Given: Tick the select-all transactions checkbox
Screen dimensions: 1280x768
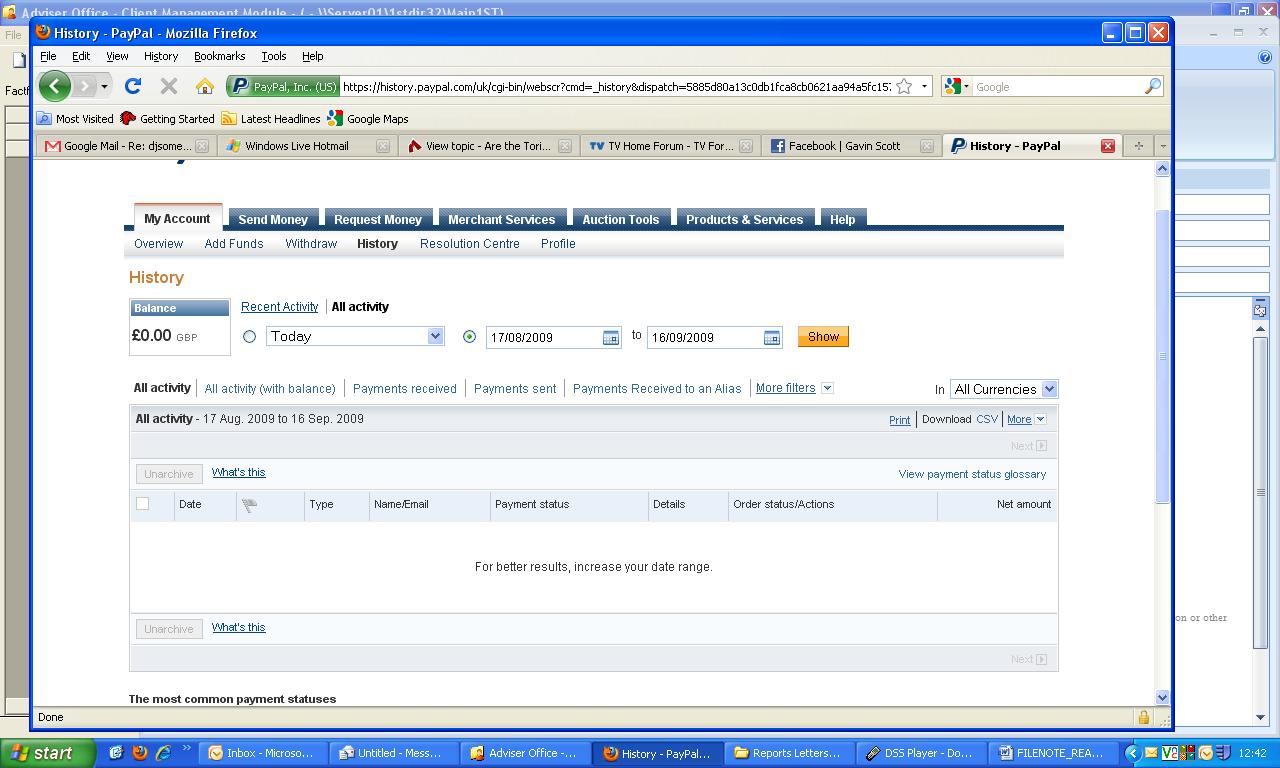Looking at the screenshot, I should click(x=143, y=504).
